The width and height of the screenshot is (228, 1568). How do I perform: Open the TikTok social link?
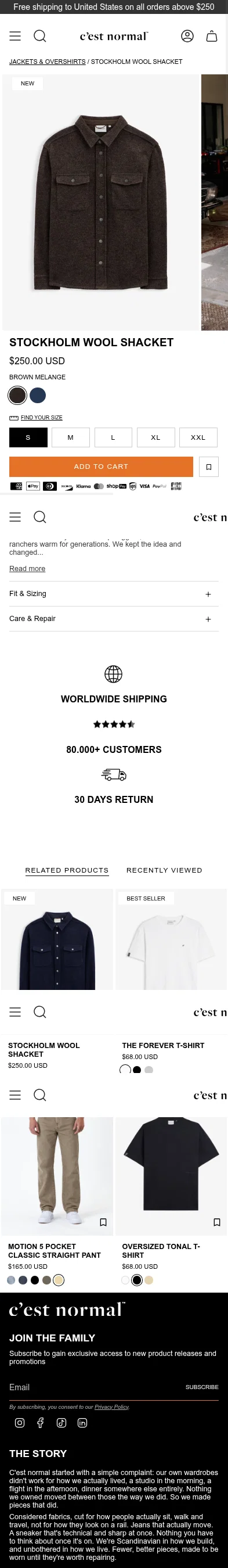[x=61, y=1423]
